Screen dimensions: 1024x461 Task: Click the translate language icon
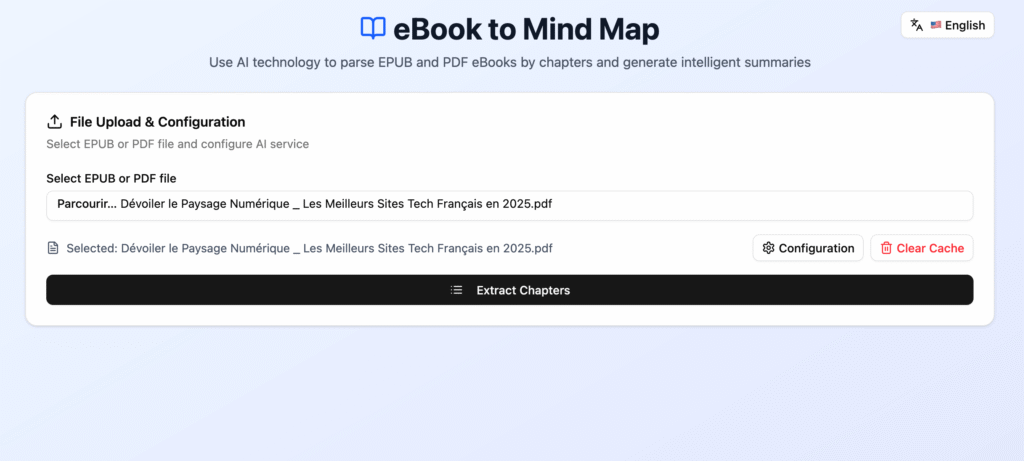click(x=917, y=25)
